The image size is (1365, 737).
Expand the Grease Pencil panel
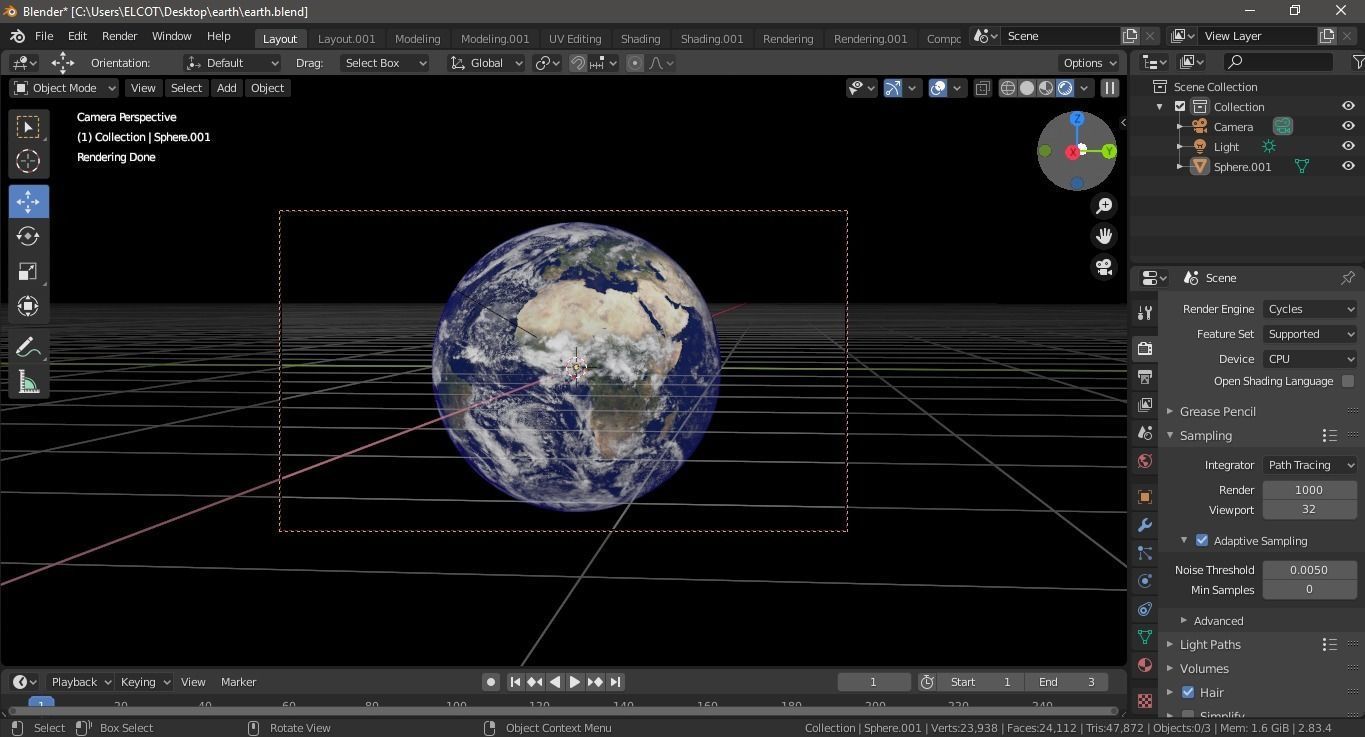(1217, 412)
